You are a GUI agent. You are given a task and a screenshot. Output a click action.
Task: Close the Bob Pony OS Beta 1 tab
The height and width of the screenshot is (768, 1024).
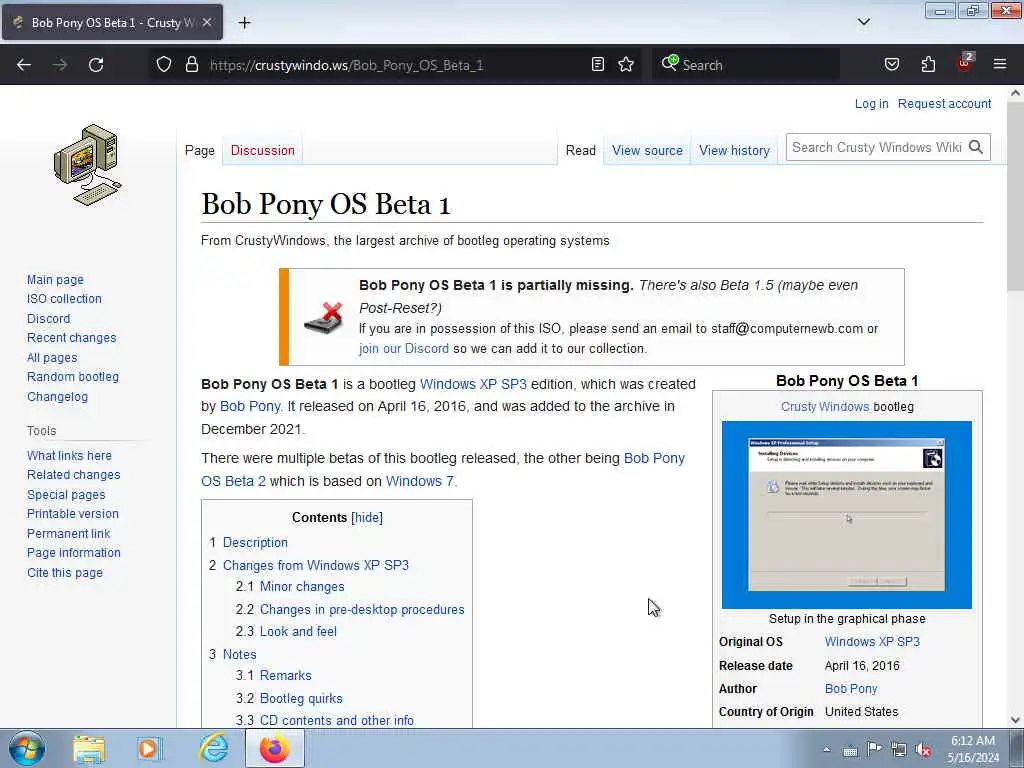207,22
